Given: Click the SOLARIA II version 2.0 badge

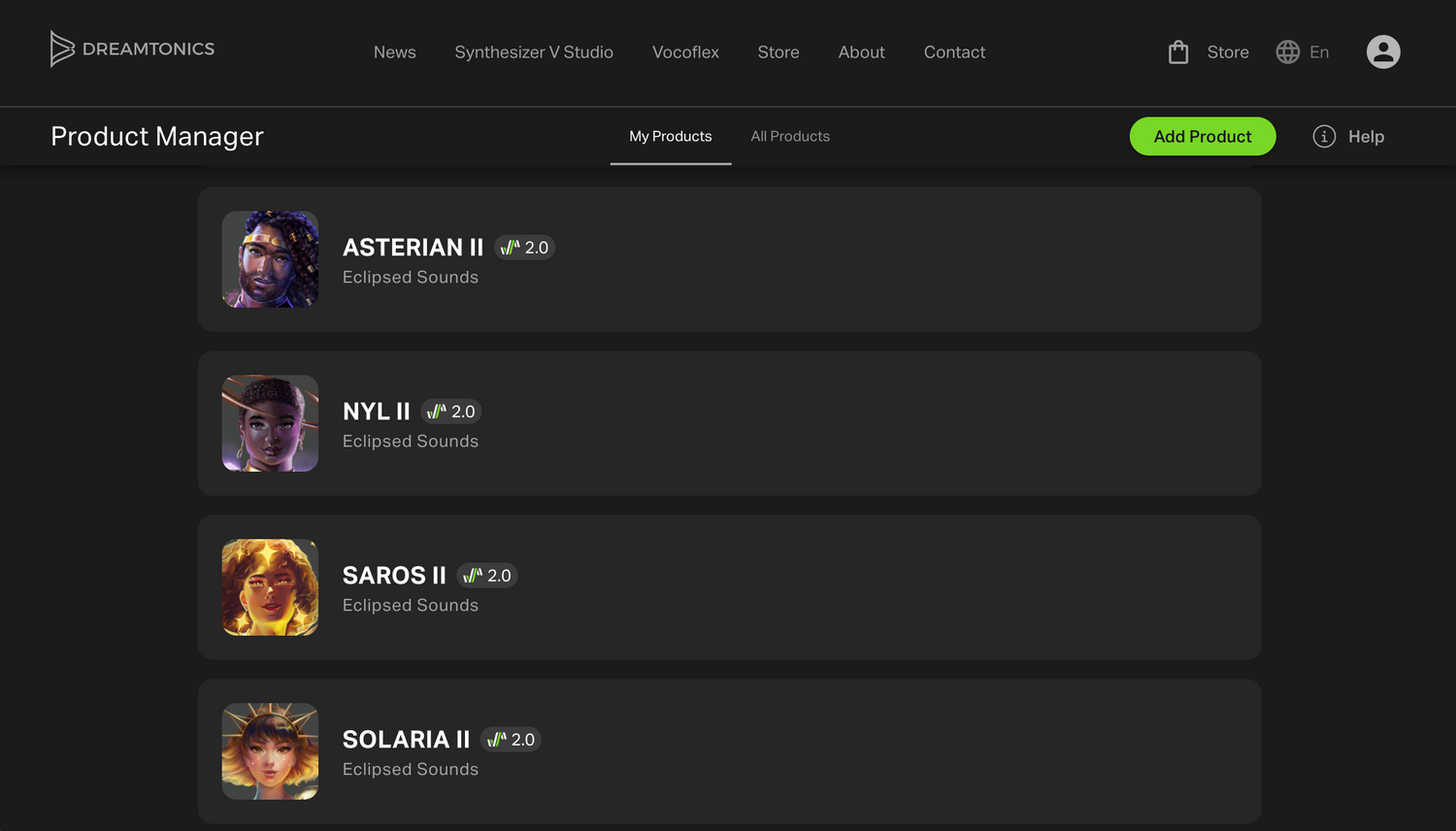Looking at the screenshot, I should point(512,740).
